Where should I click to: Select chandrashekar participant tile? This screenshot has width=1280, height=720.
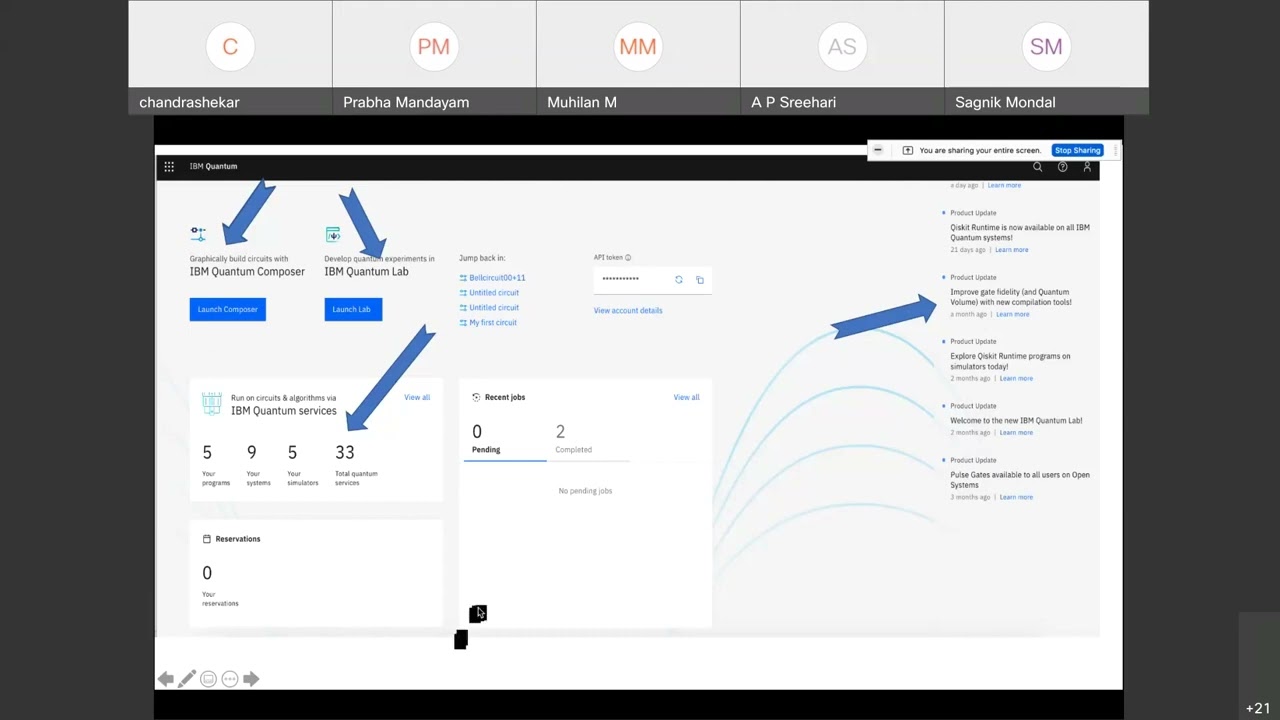pyautogui.click(x=230, y=57)
